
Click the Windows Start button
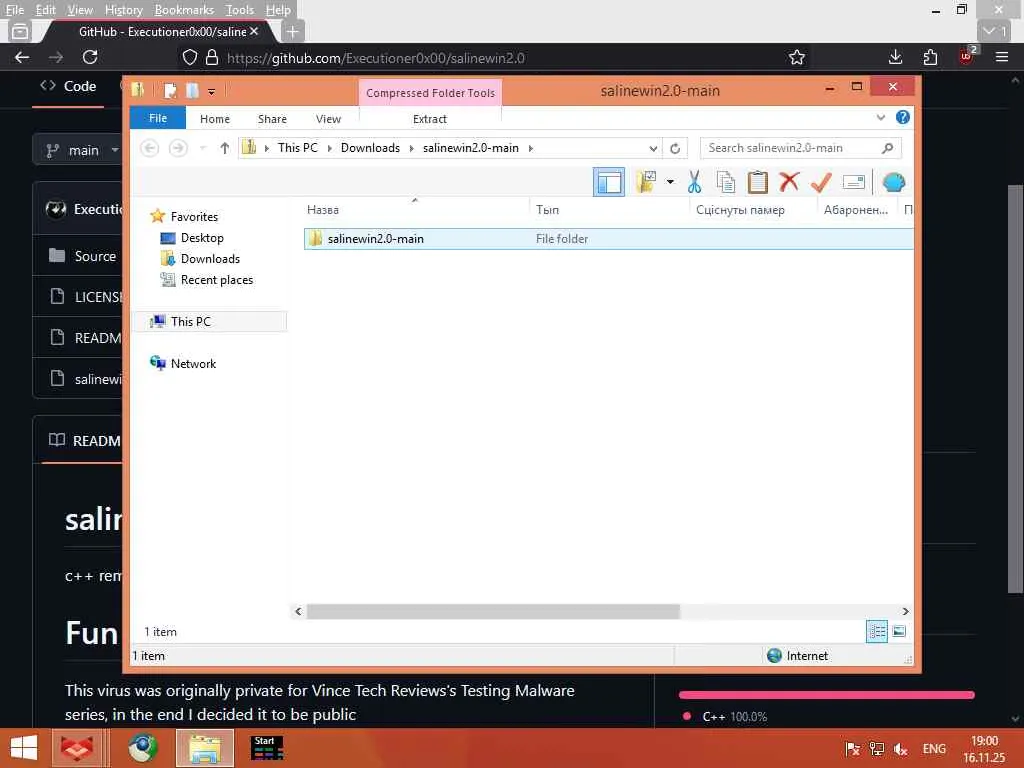pyautogui.click(x=24, y=748)
